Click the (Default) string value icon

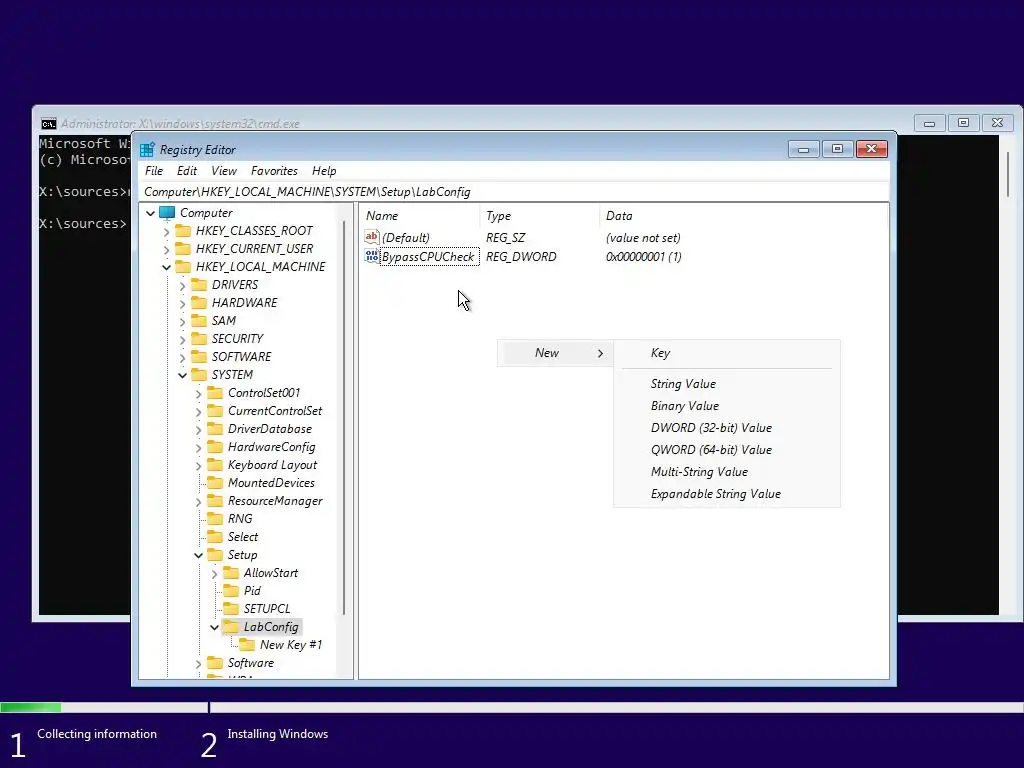click(372, 237)
